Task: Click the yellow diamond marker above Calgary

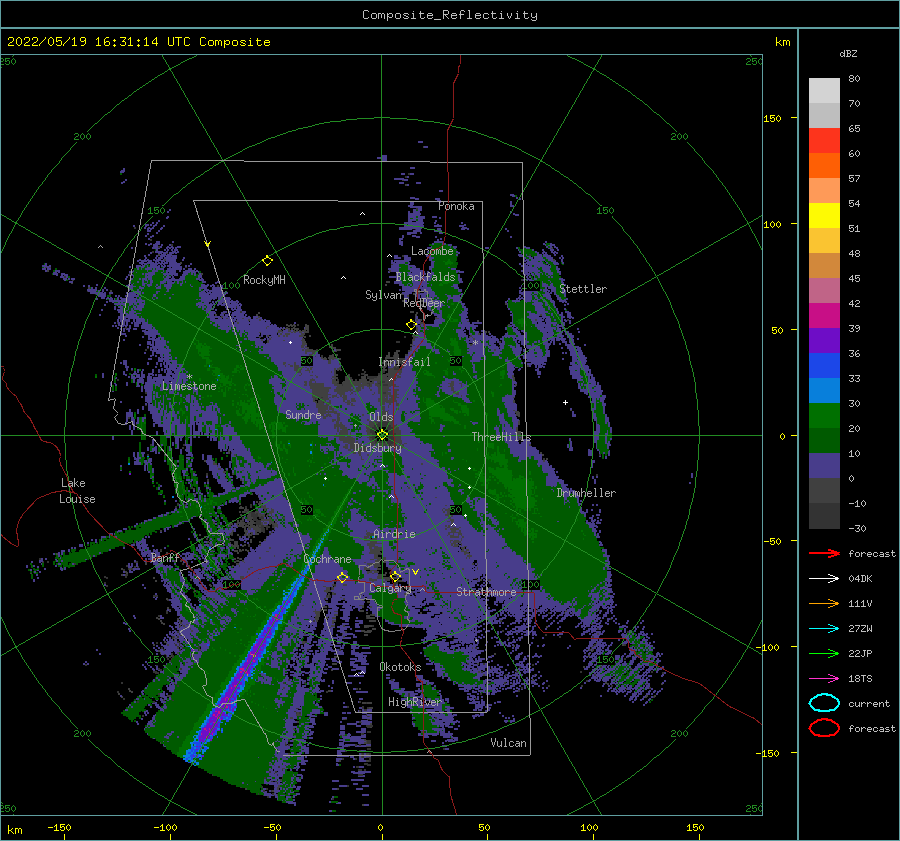Action: tap(395, 576)
